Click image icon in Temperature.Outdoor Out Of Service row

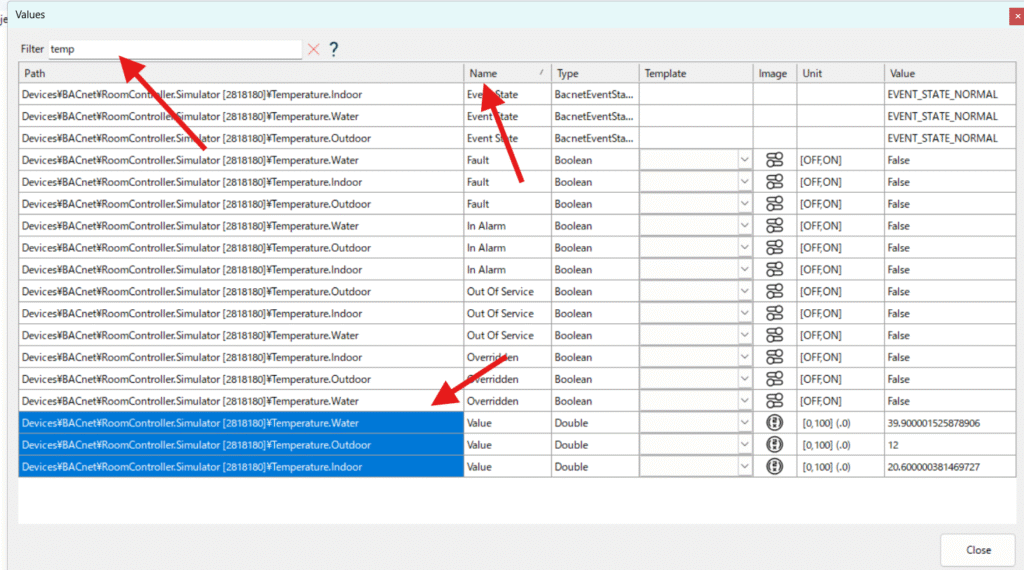point(774,291)
